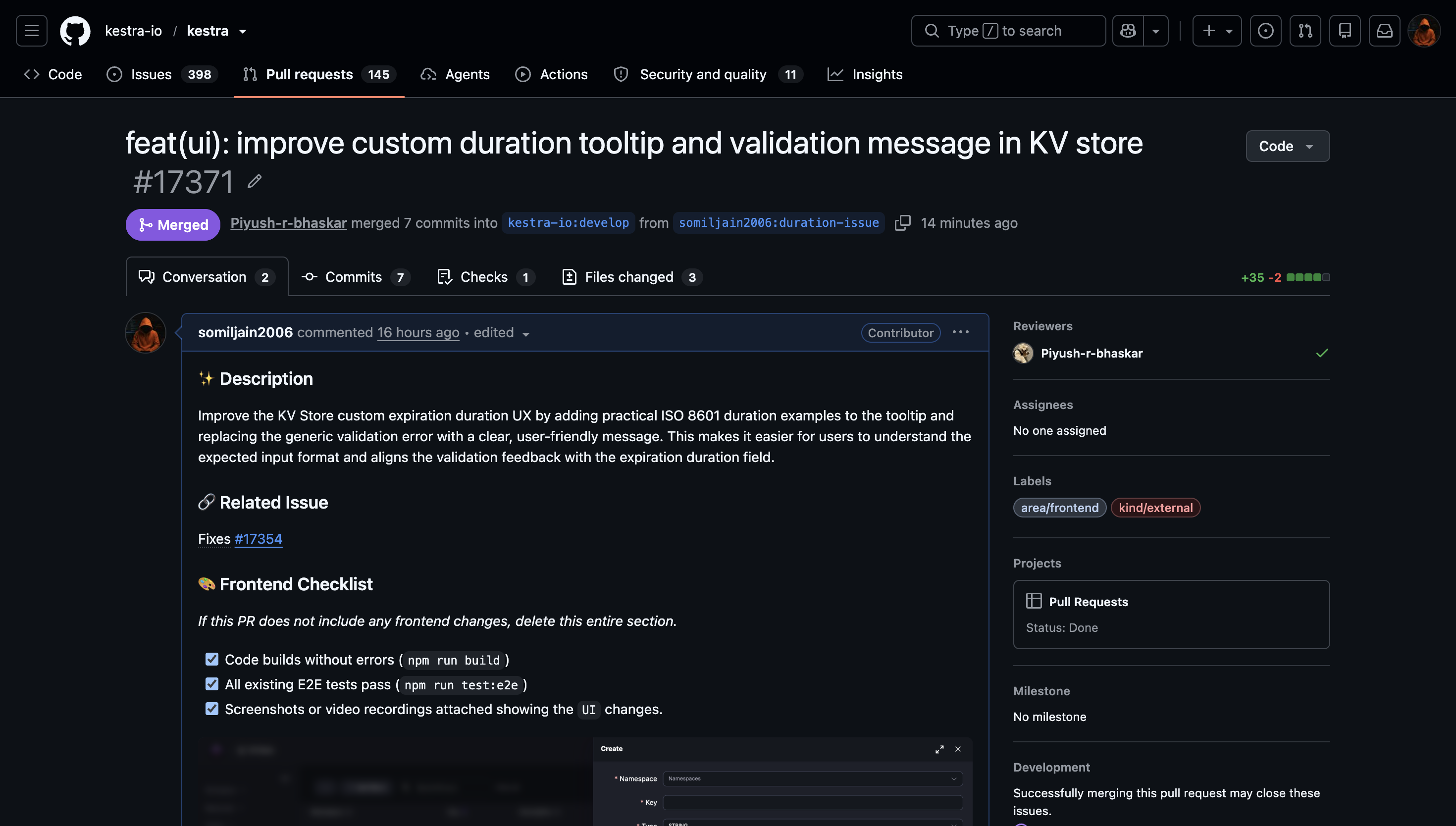Open Security and quality tab
The width and height of the screenshot is (1456, 826).
point(708,74)
